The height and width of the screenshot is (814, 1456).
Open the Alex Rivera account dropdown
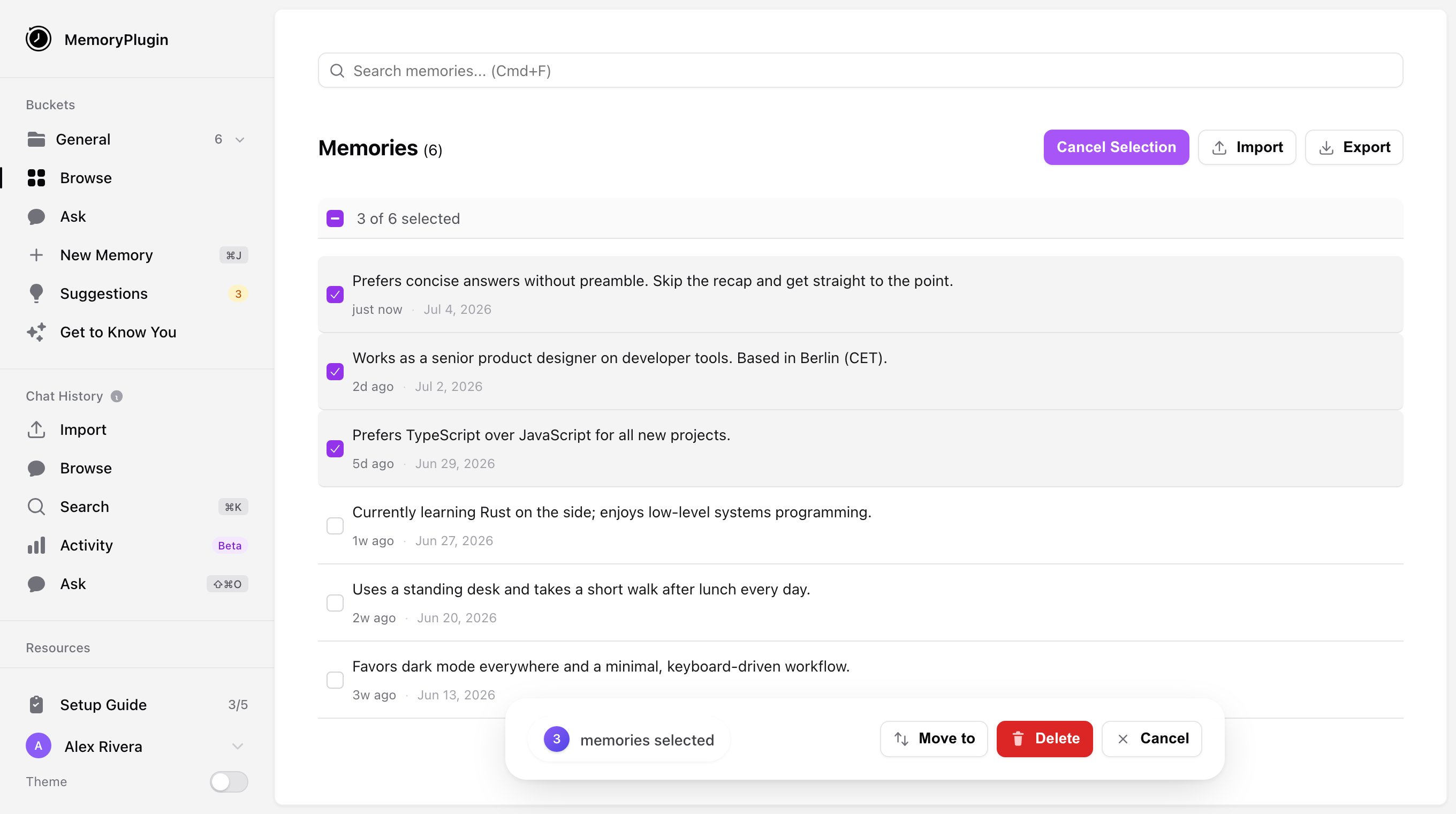[237, 746]
